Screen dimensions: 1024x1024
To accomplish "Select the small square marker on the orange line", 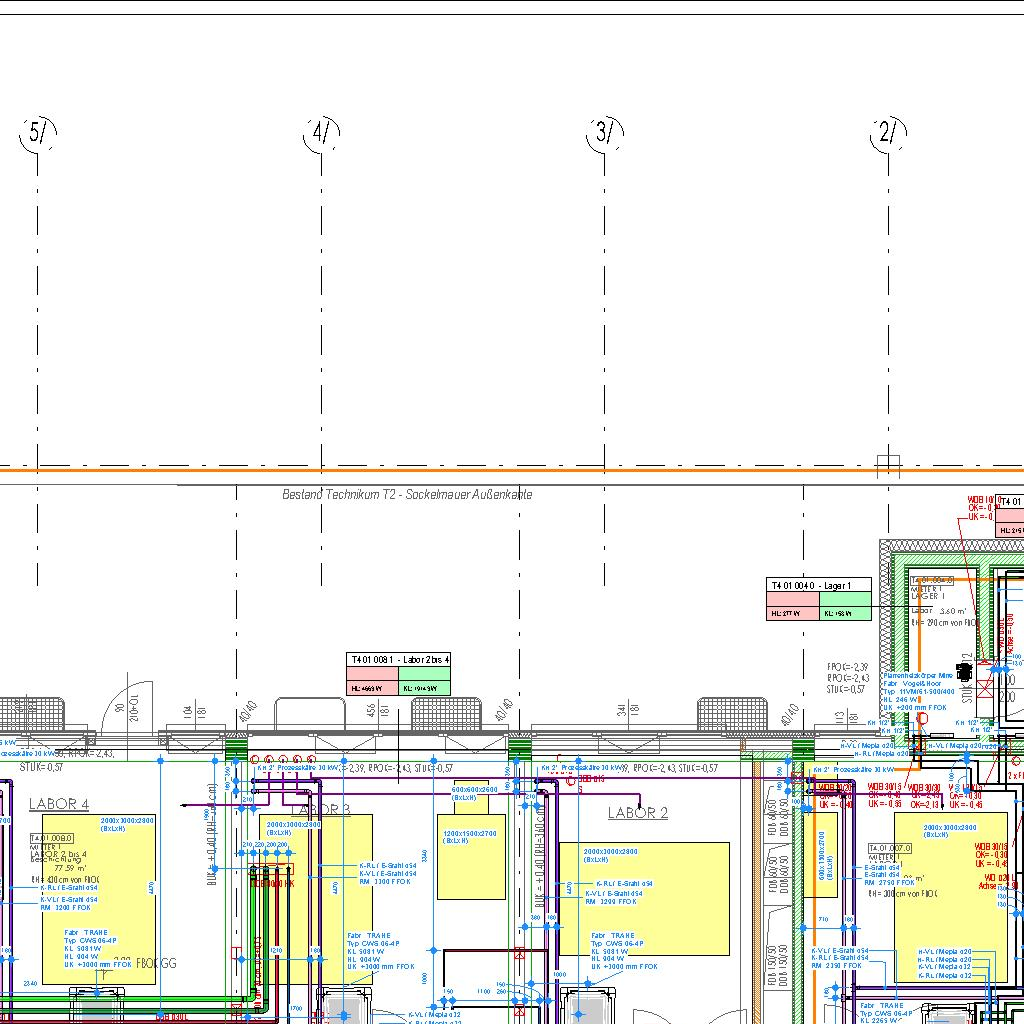I will 888,466.
